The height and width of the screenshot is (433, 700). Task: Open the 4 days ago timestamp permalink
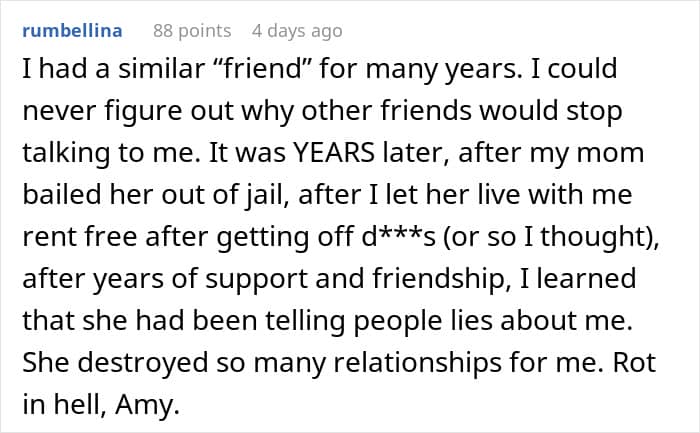pyautogui.click(x=297, y=31)
